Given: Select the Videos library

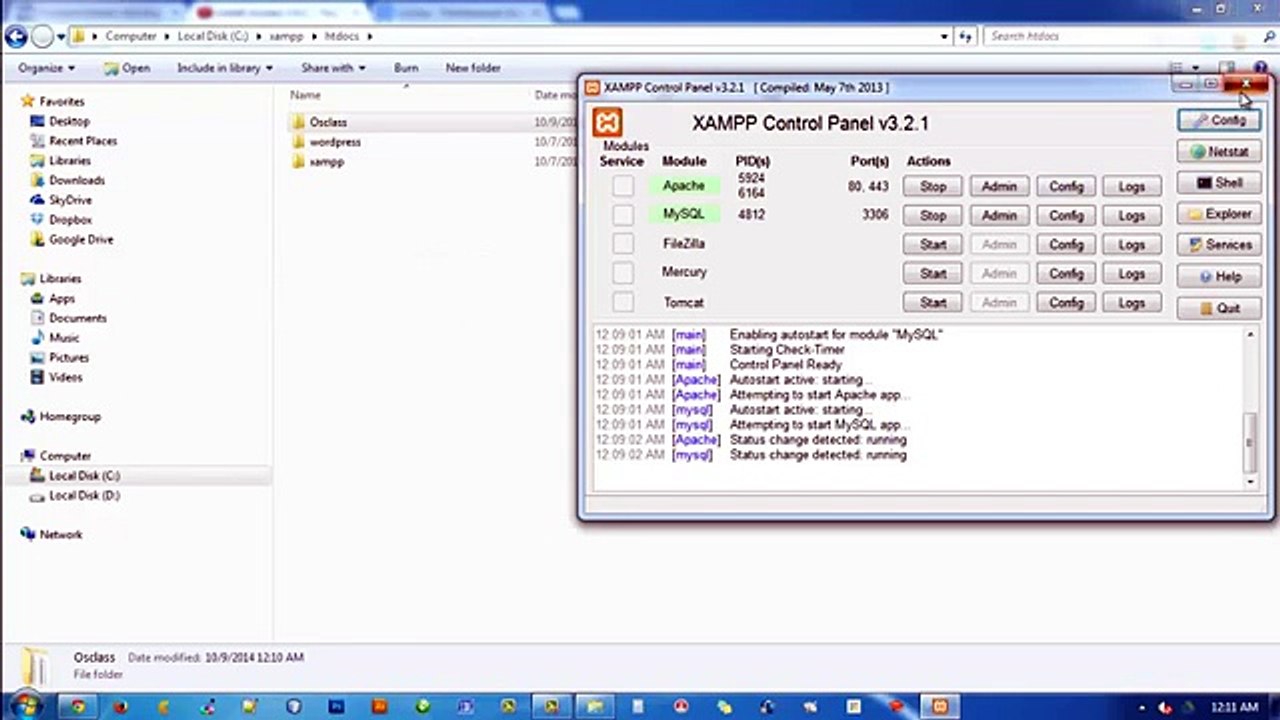Looking at the screenshot, I should [x=66, y=378].
